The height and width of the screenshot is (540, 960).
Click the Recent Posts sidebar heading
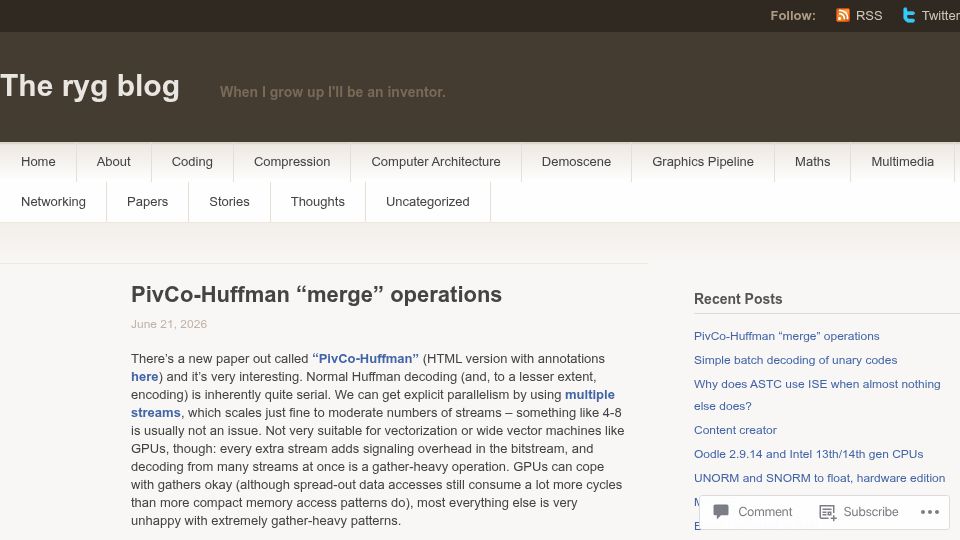[x=738, y=299]
